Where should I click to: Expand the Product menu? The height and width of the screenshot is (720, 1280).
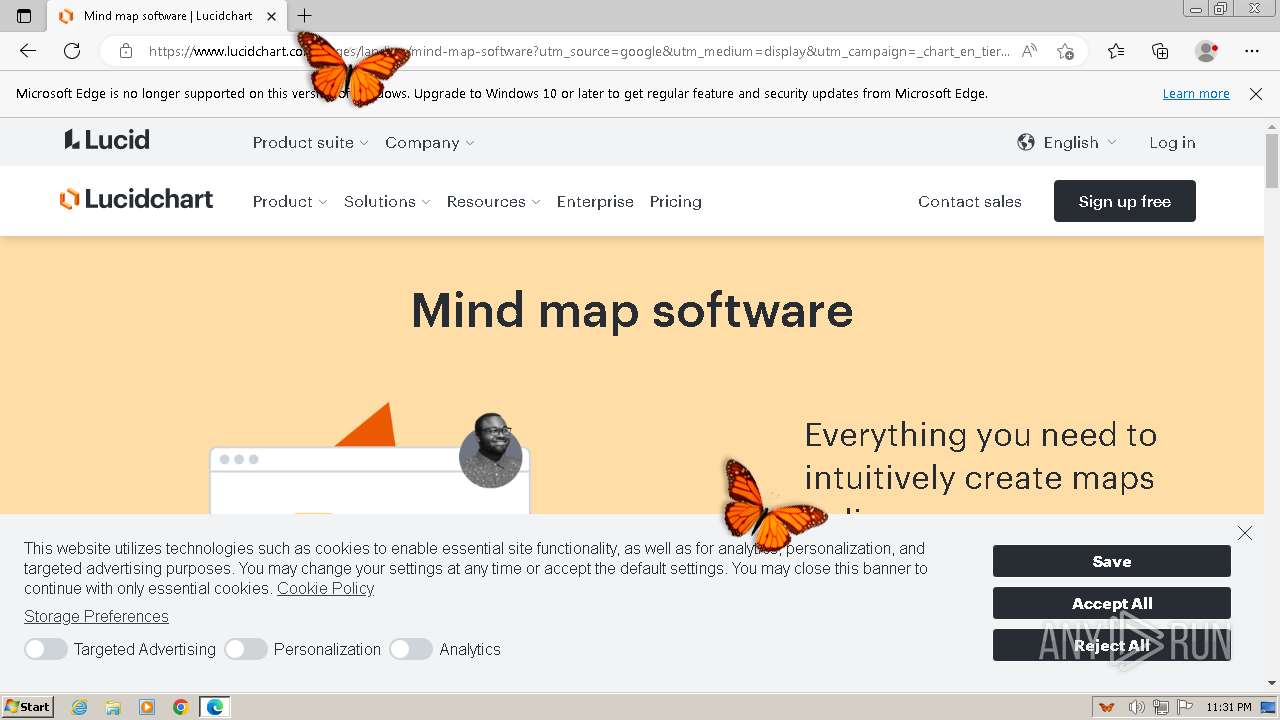click(x=290, y=202)
